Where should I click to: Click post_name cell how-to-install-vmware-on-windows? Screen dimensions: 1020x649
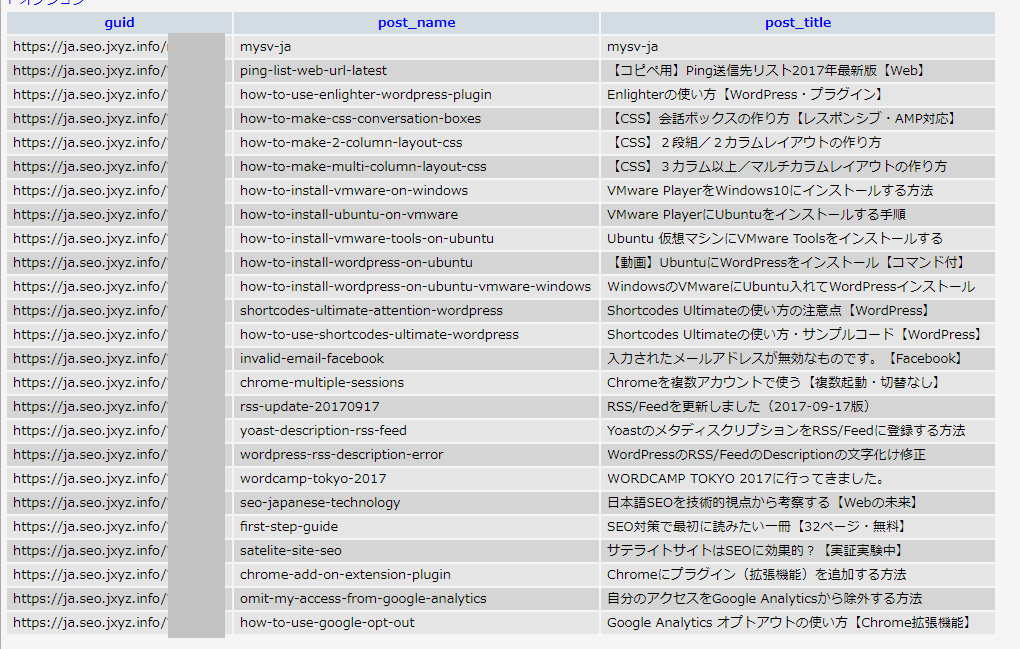point(353,191)
